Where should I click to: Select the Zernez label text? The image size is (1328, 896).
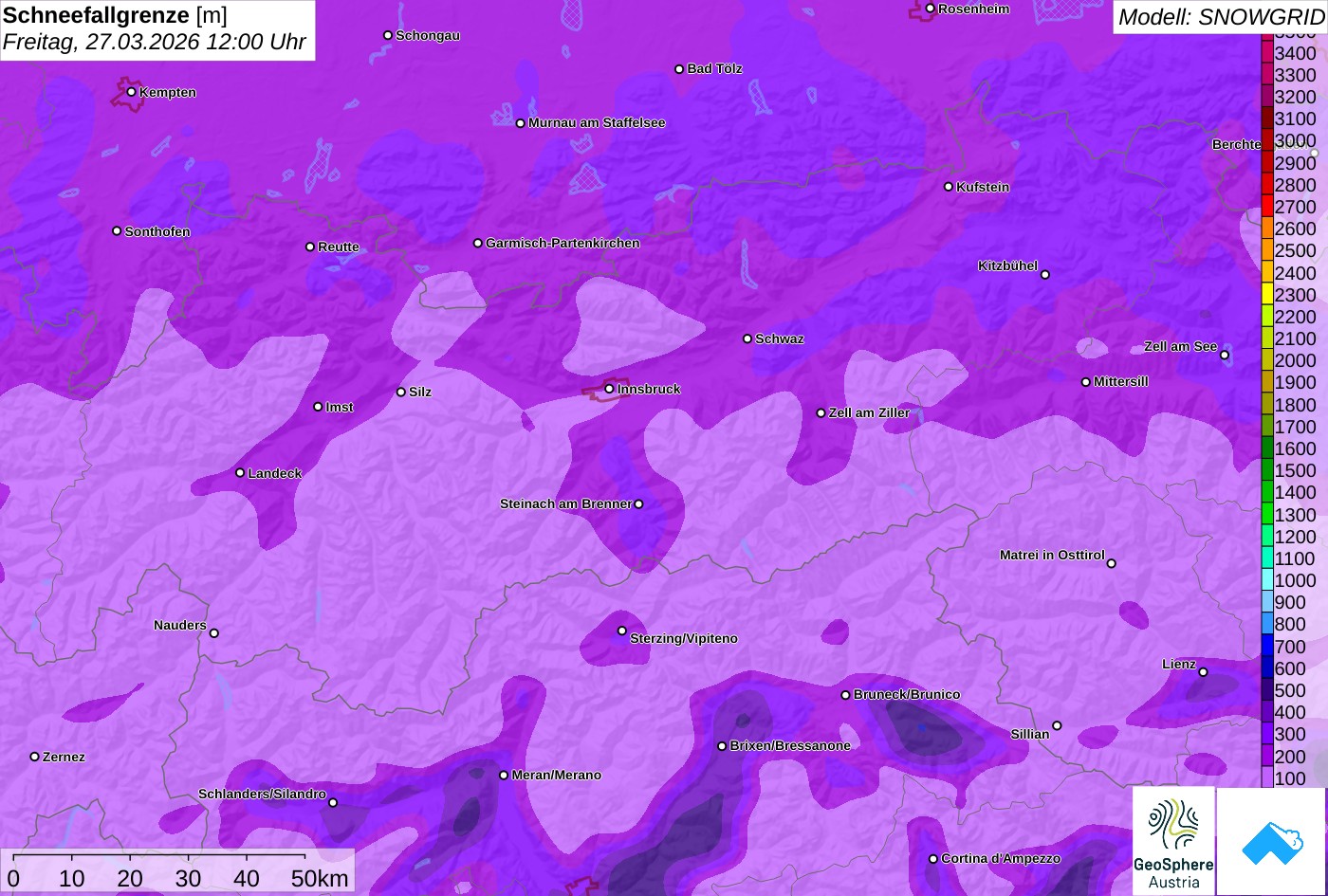64,758
